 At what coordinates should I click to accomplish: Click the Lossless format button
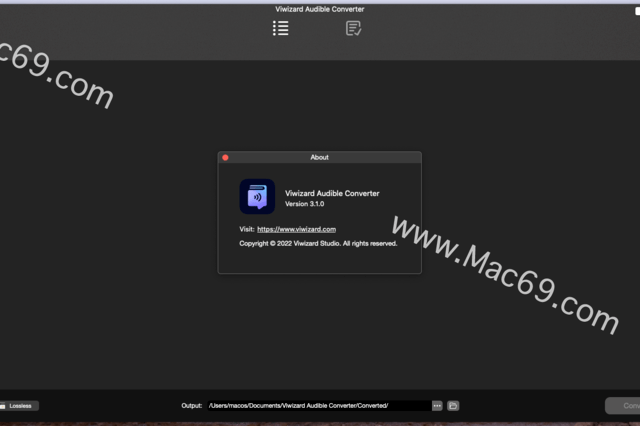click(19, 406)
